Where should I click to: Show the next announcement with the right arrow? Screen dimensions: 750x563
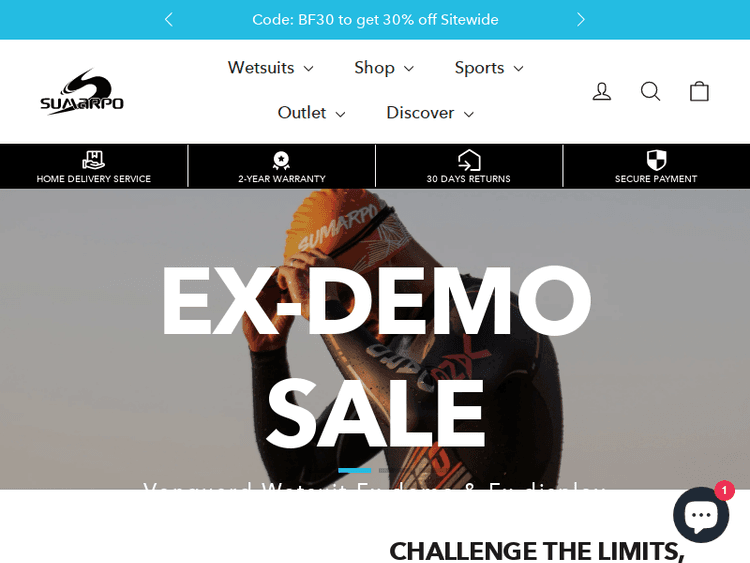(581, 20)
